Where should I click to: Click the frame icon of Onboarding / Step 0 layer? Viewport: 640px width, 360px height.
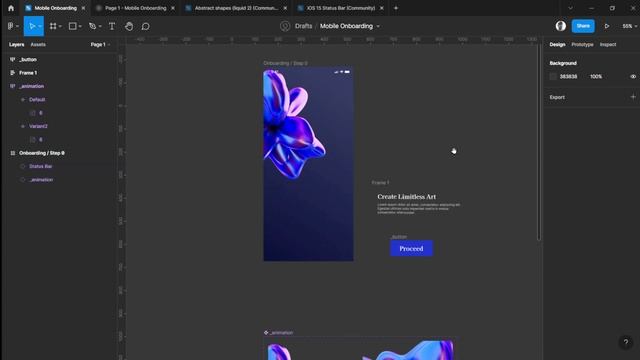point(13,153)
